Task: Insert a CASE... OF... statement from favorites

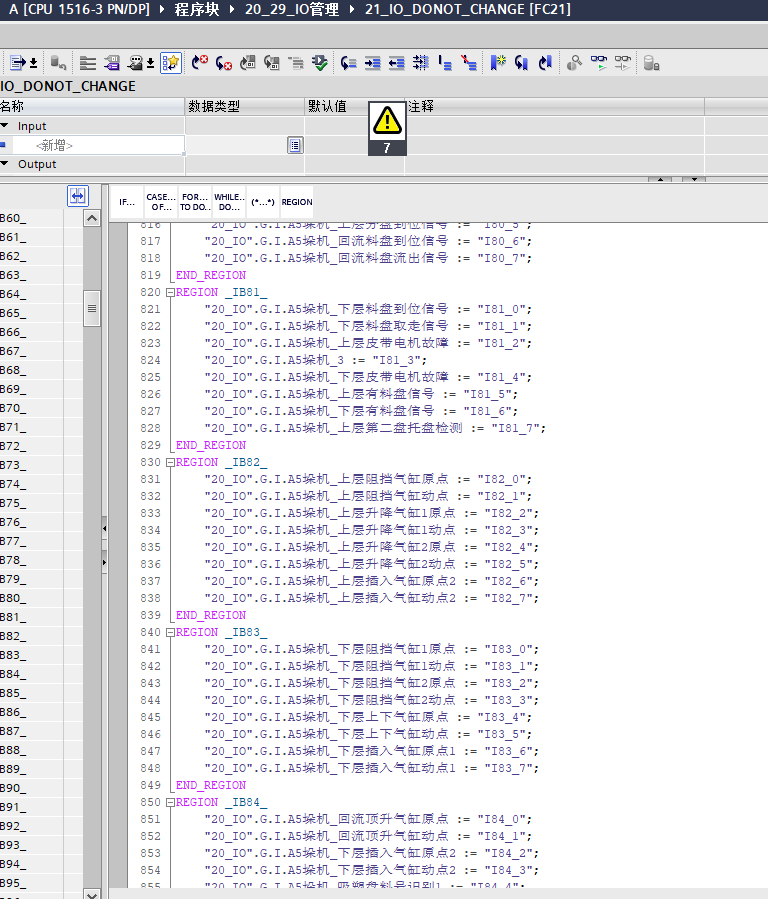Action: (x=161, y=202)
